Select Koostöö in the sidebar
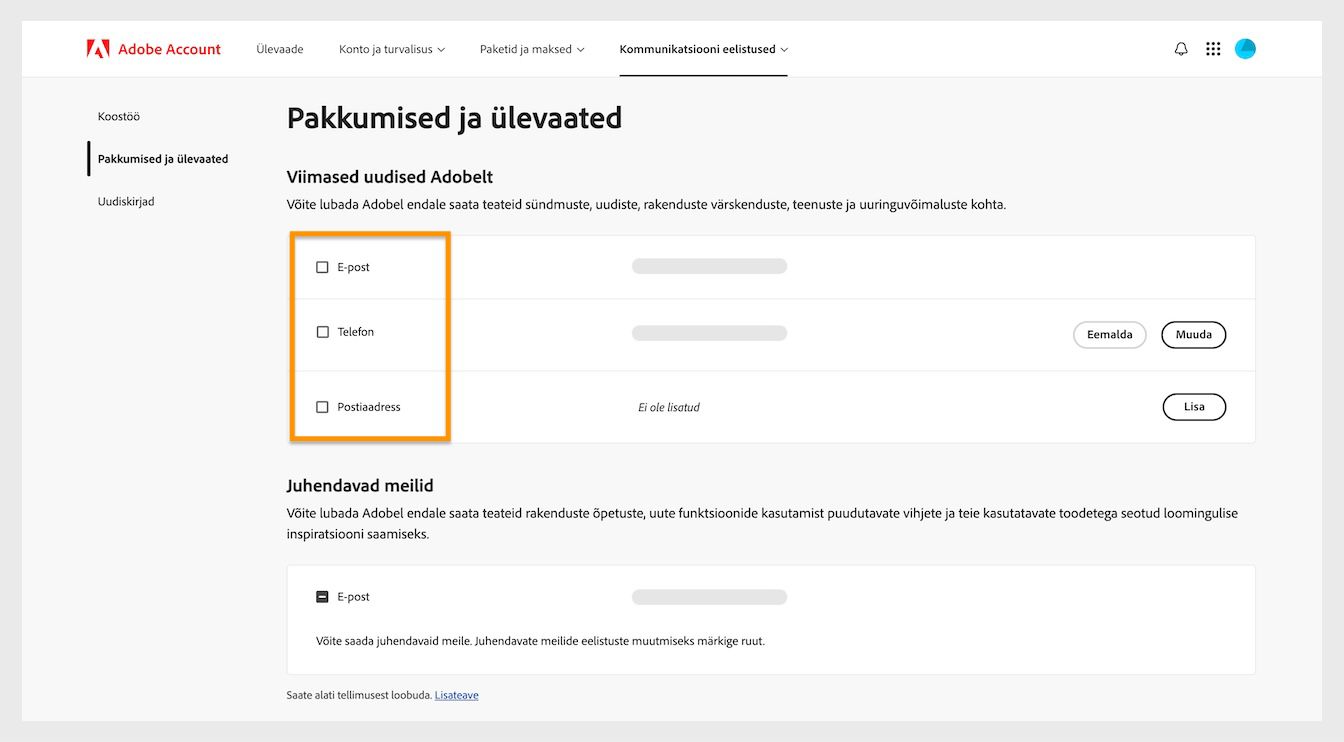 pyautogui.click(x=118, y=116)
